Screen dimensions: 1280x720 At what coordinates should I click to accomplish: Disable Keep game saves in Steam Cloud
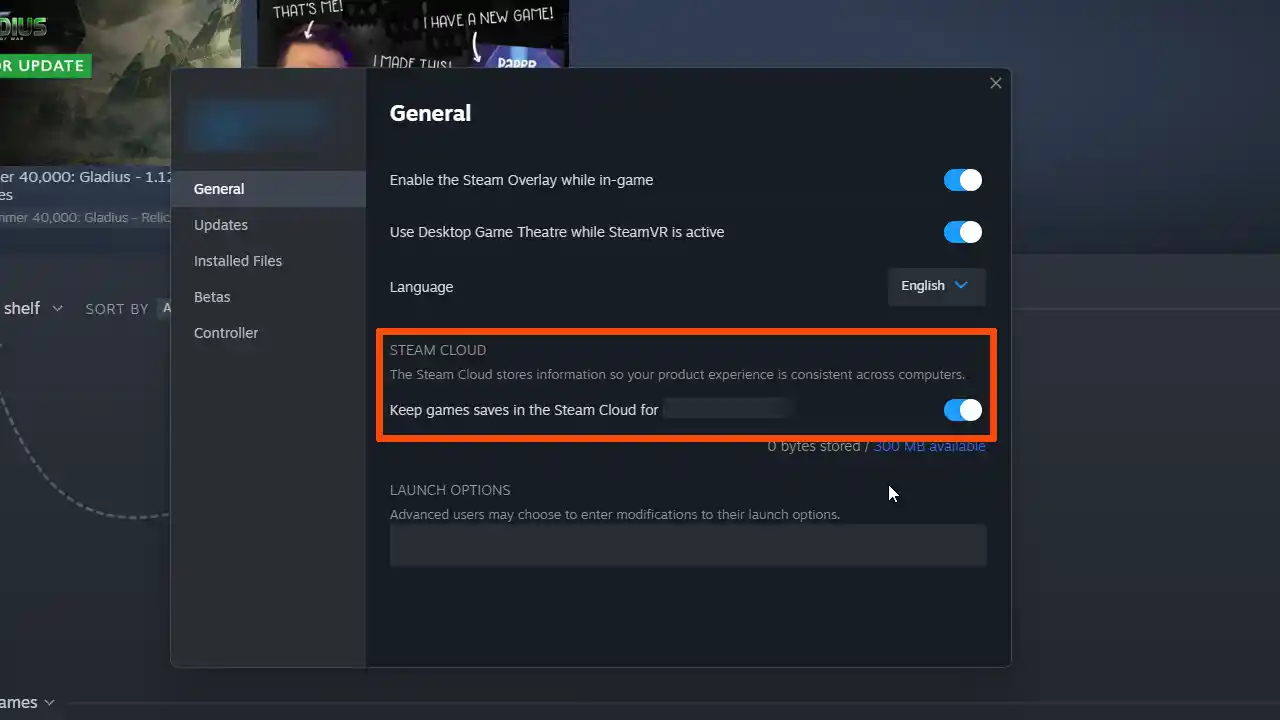coord(963,410)
